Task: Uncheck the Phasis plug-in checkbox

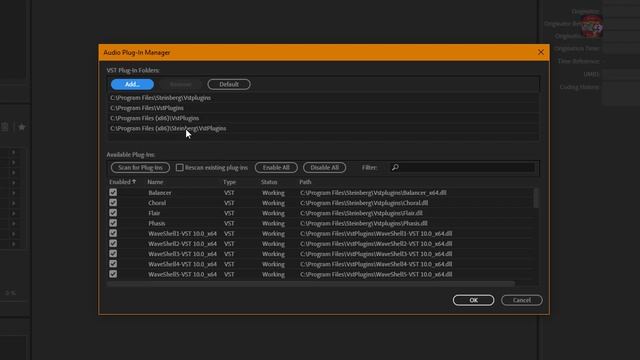Action: tap(113, 223)
